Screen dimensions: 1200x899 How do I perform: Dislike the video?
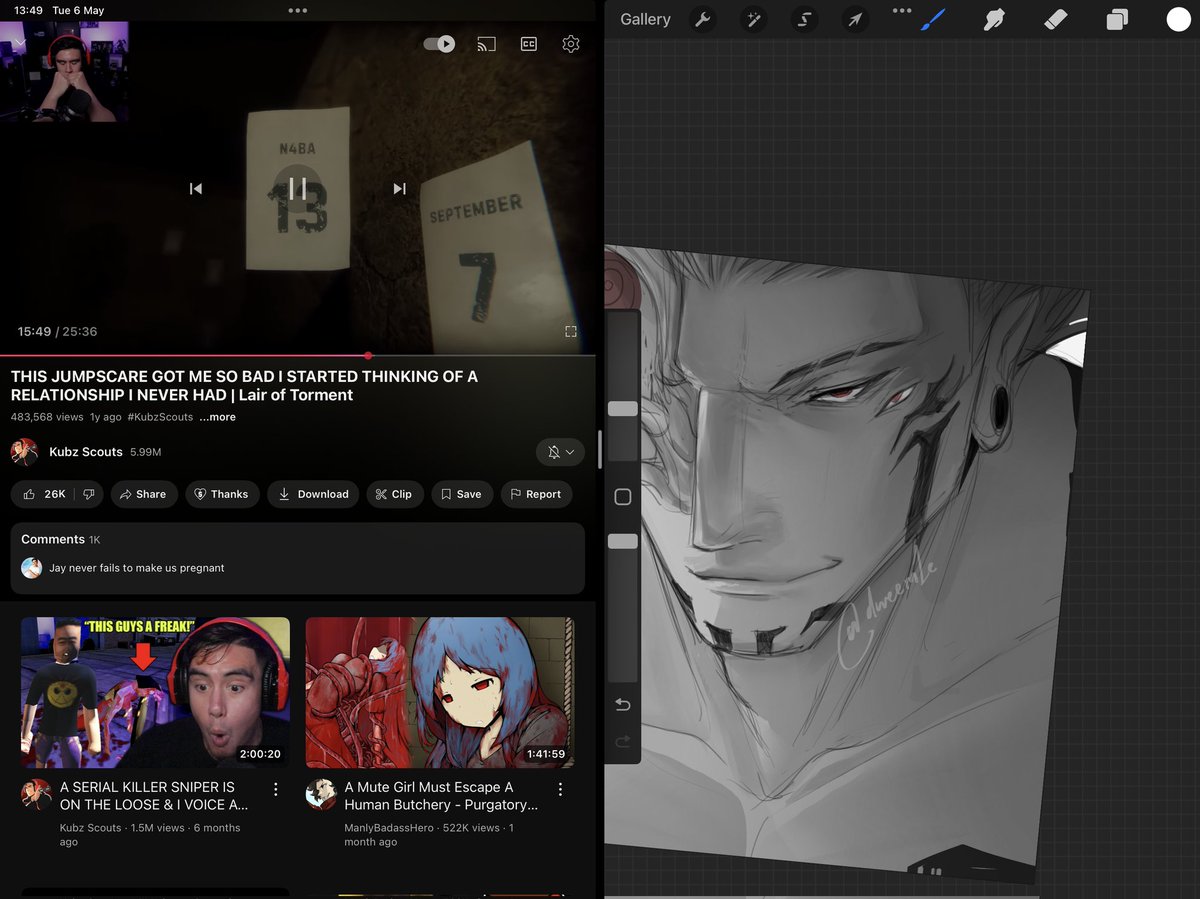coord(89,494)
